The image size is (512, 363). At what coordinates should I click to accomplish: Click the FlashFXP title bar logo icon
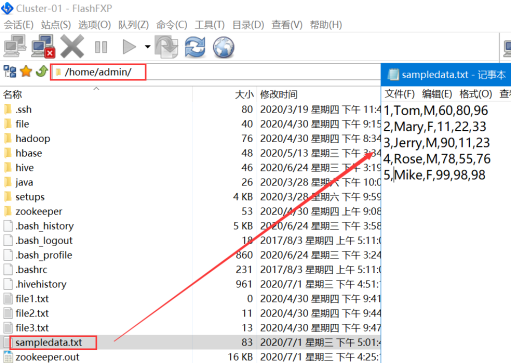click(x=7, y=8)
